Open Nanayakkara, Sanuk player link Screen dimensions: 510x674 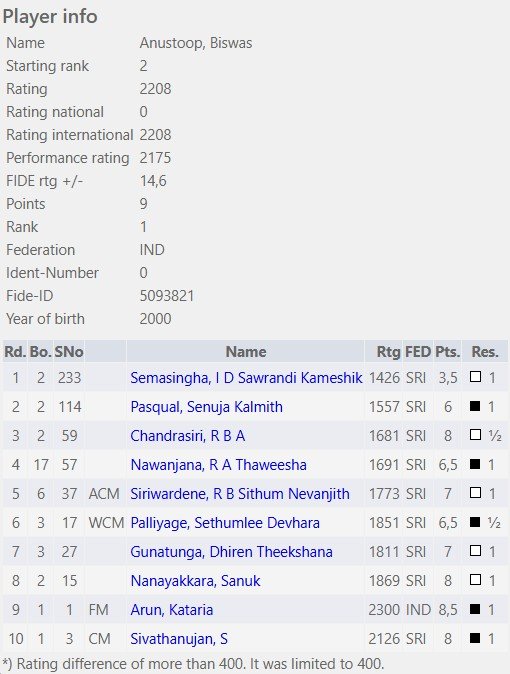coord(195,581)
